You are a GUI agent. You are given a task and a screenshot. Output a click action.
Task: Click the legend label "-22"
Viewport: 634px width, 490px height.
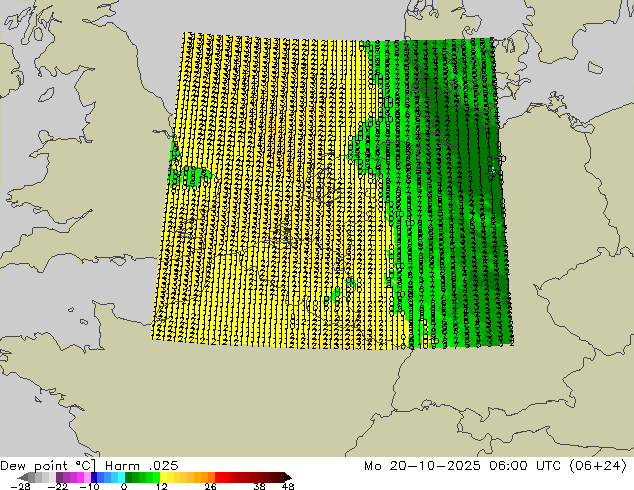click(58, 487)
